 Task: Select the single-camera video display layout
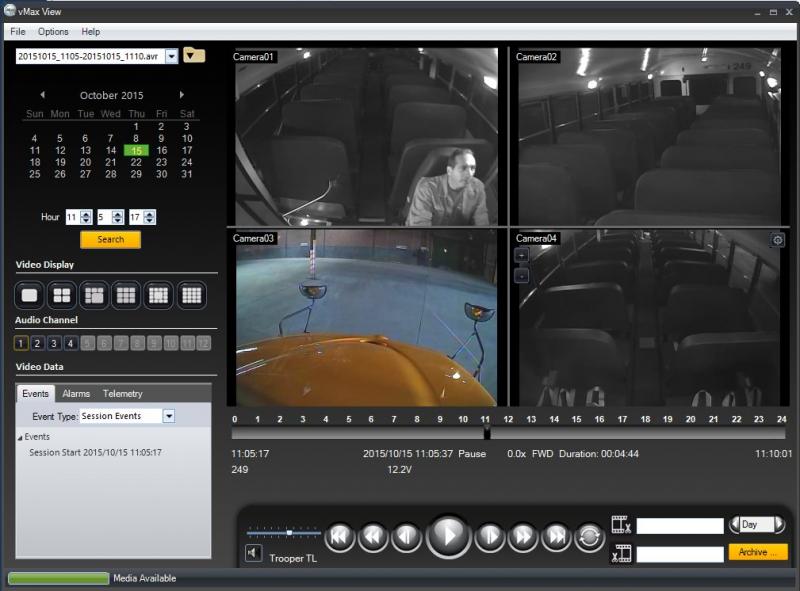click(x=30, y=295)
